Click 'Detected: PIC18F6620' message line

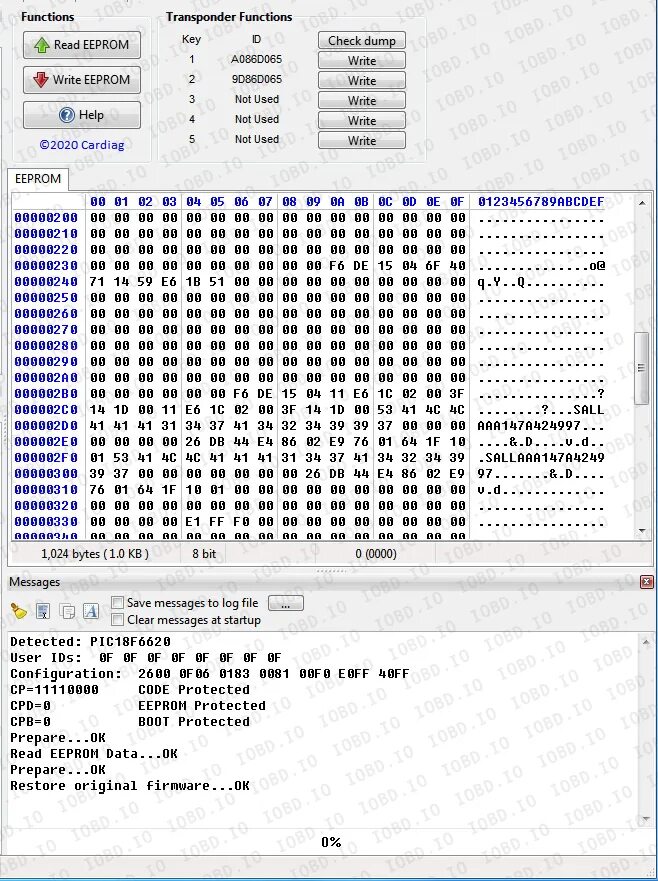90,642
